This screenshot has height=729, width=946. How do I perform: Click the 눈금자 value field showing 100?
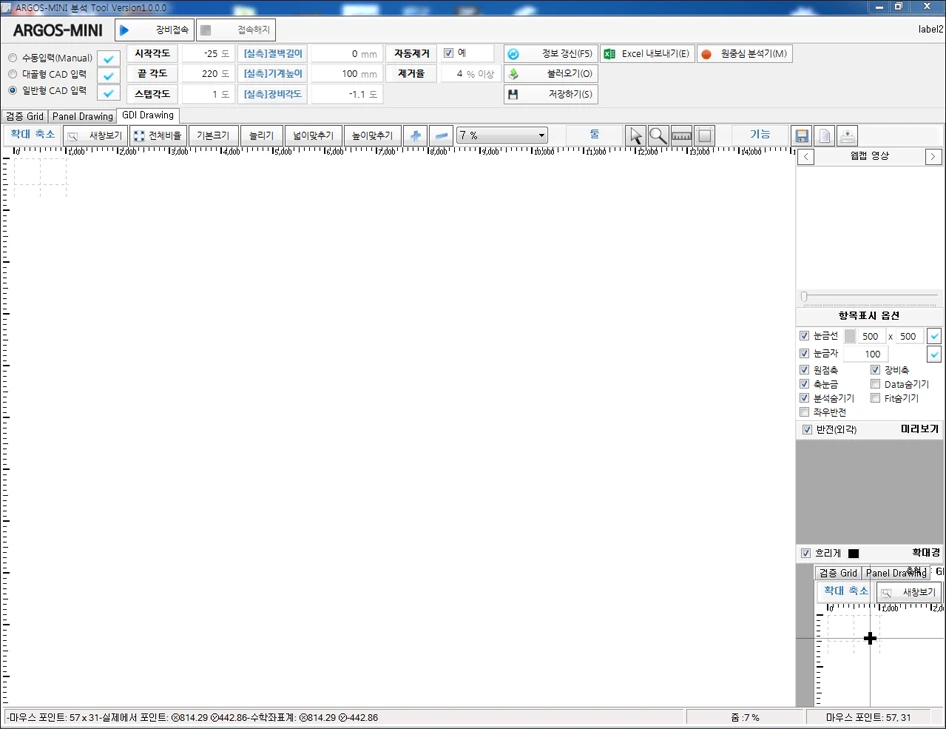click(865, 354)
